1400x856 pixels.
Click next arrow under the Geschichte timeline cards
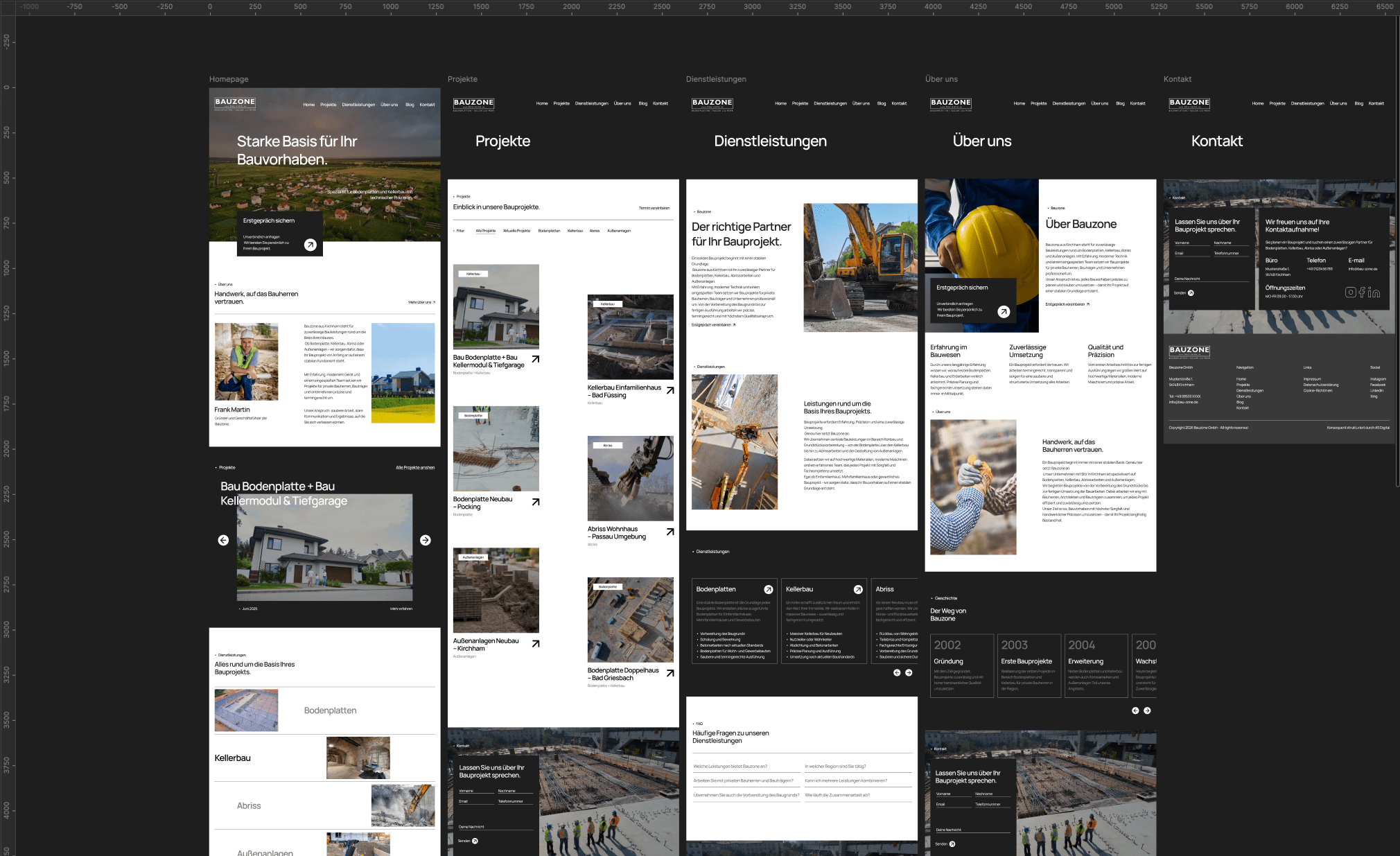point(1147,710)
